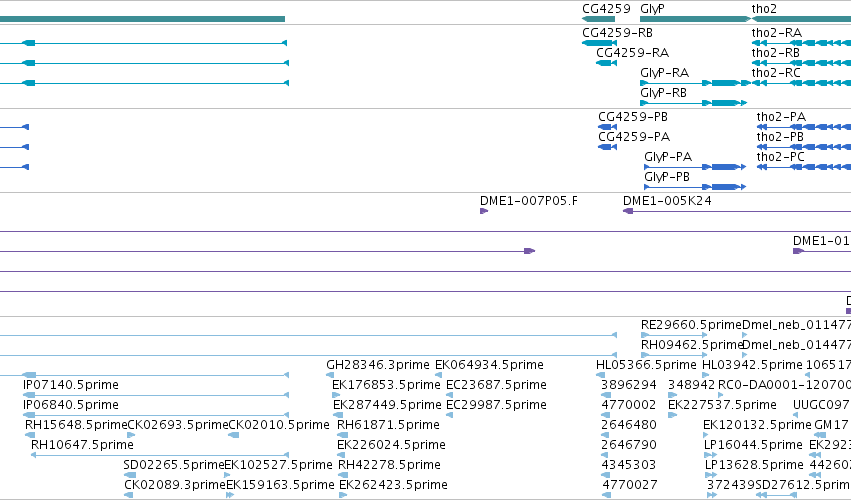Open the LP16044.5prime EST label

(753, 445)
